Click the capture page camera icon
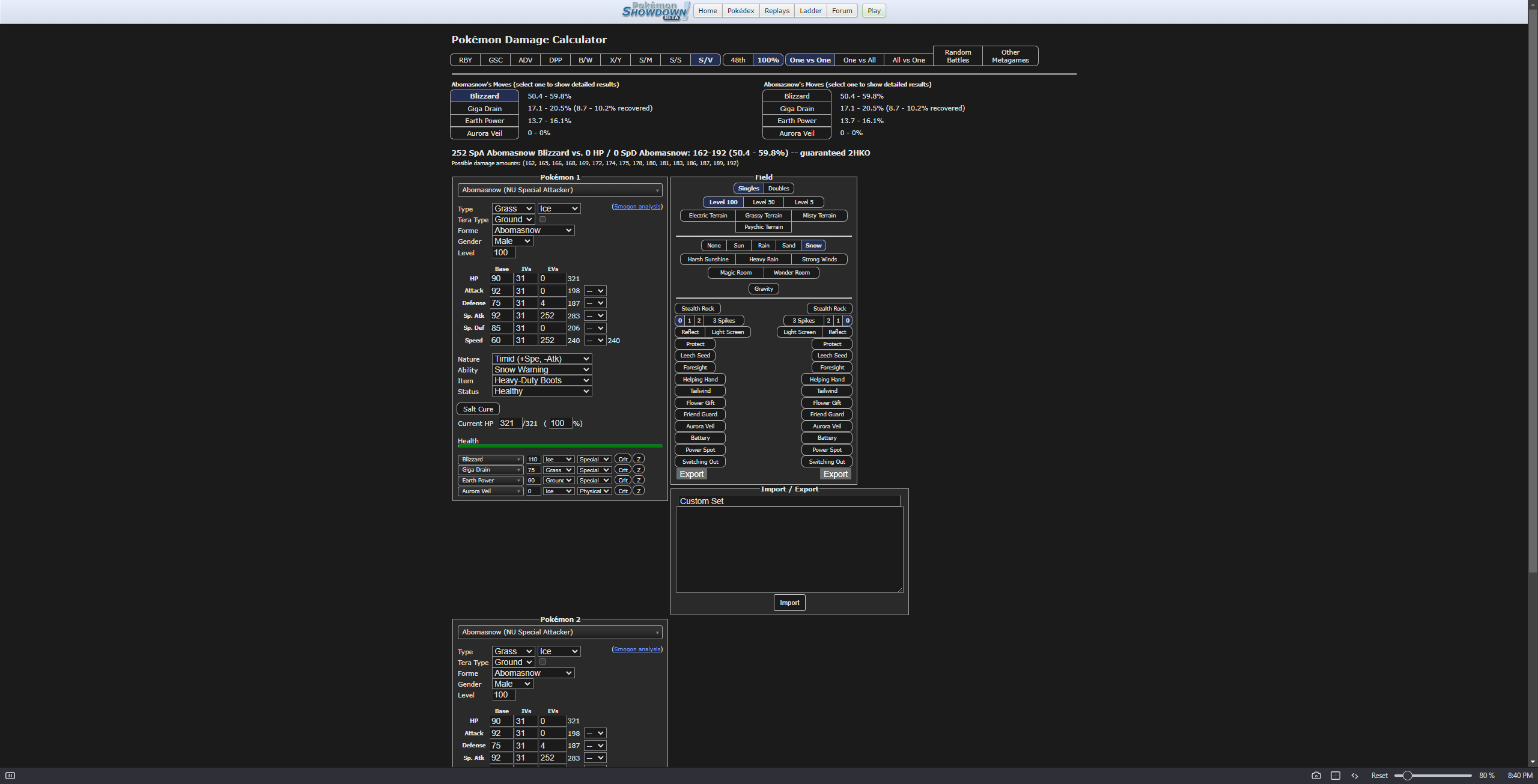The width and height of the screenshot is (1538, 784). 1316,776
